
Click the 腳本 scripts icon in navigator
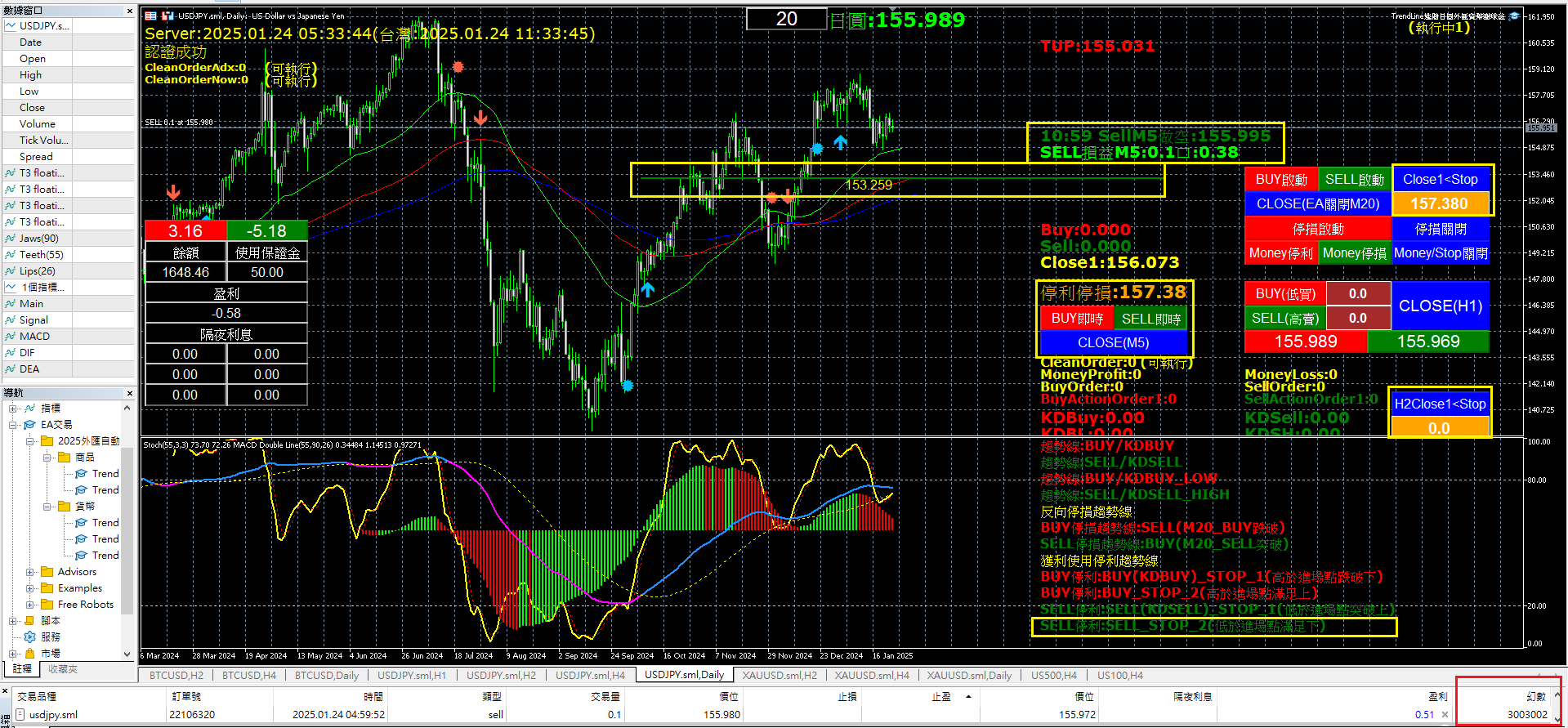click(30, 620)
